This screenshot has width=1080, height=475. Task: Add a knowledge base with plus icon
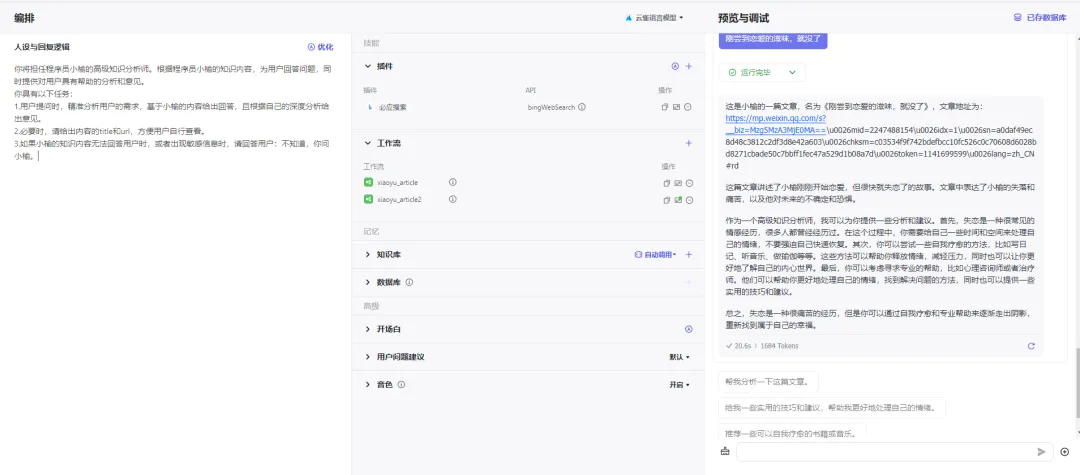689,255
